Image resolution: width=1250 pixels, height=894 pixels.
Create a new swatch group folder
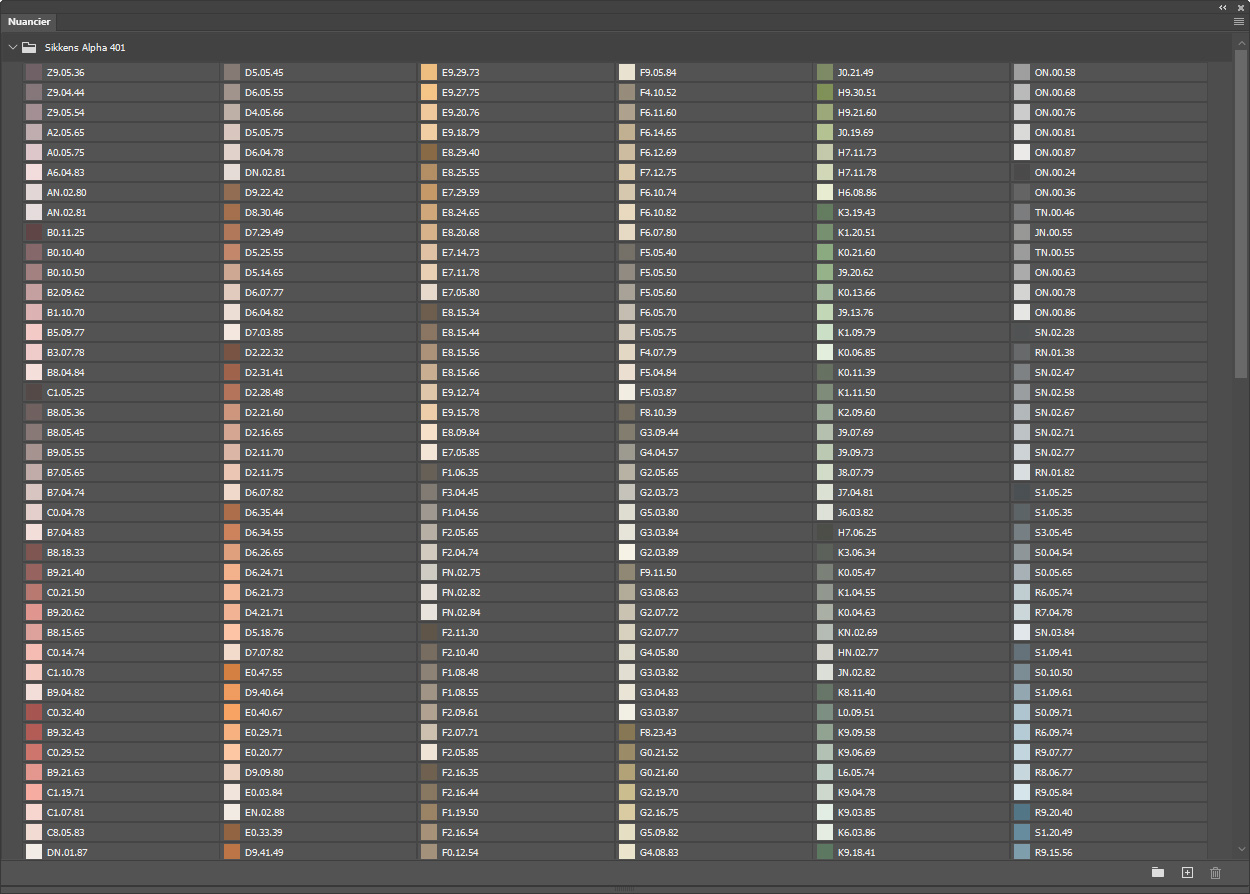(1158, 873)
